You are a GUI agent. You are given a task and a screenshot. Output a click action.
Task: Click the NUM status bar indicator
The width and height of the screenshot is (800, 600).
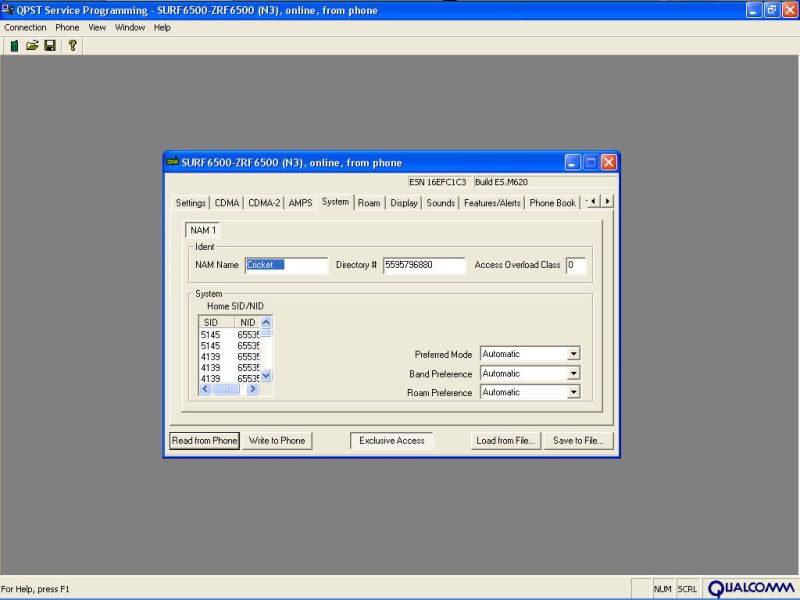(x=662, y=589)
